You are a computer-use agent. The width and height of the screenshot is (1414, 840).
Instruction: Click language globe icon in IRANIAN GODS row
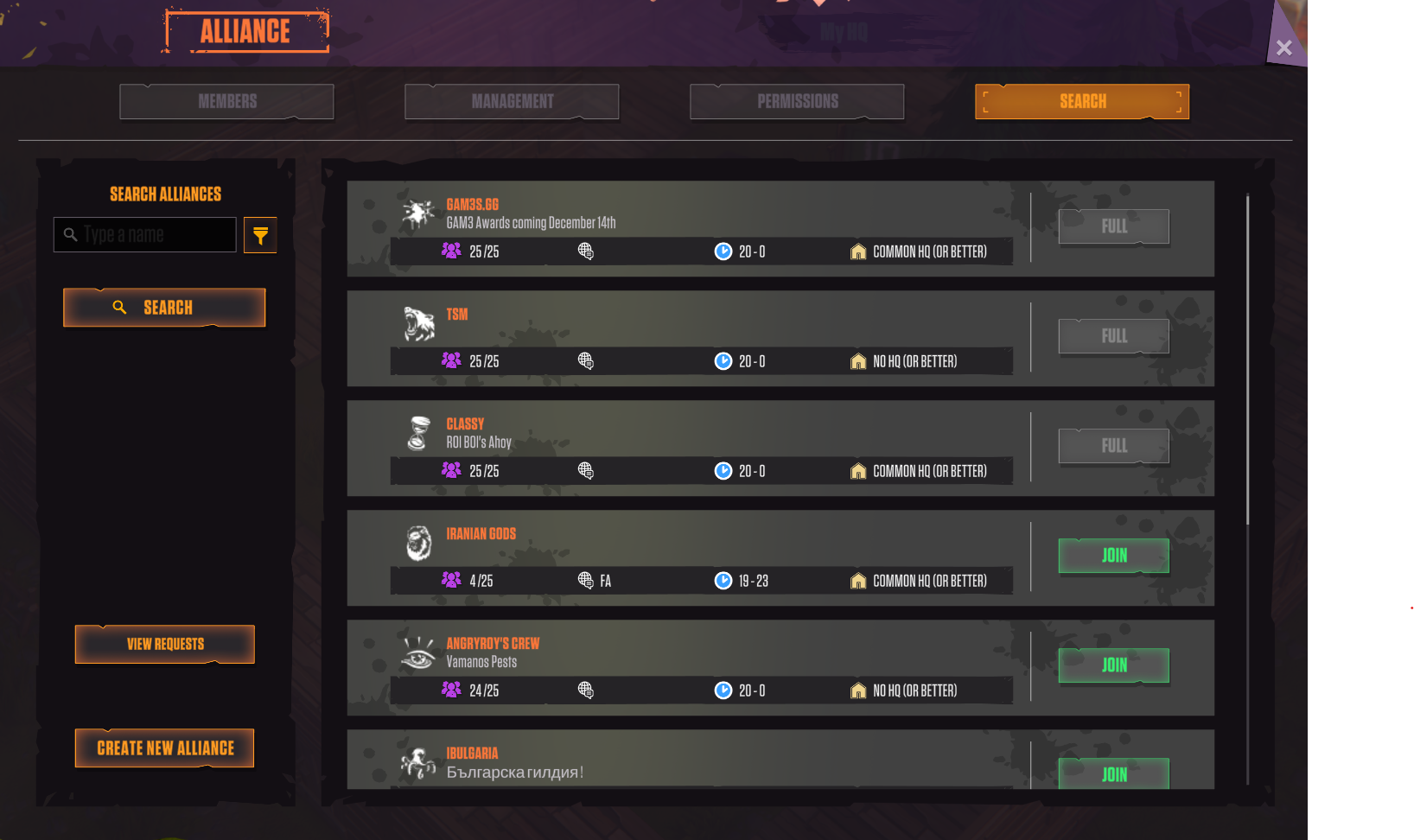click(585, 580)
